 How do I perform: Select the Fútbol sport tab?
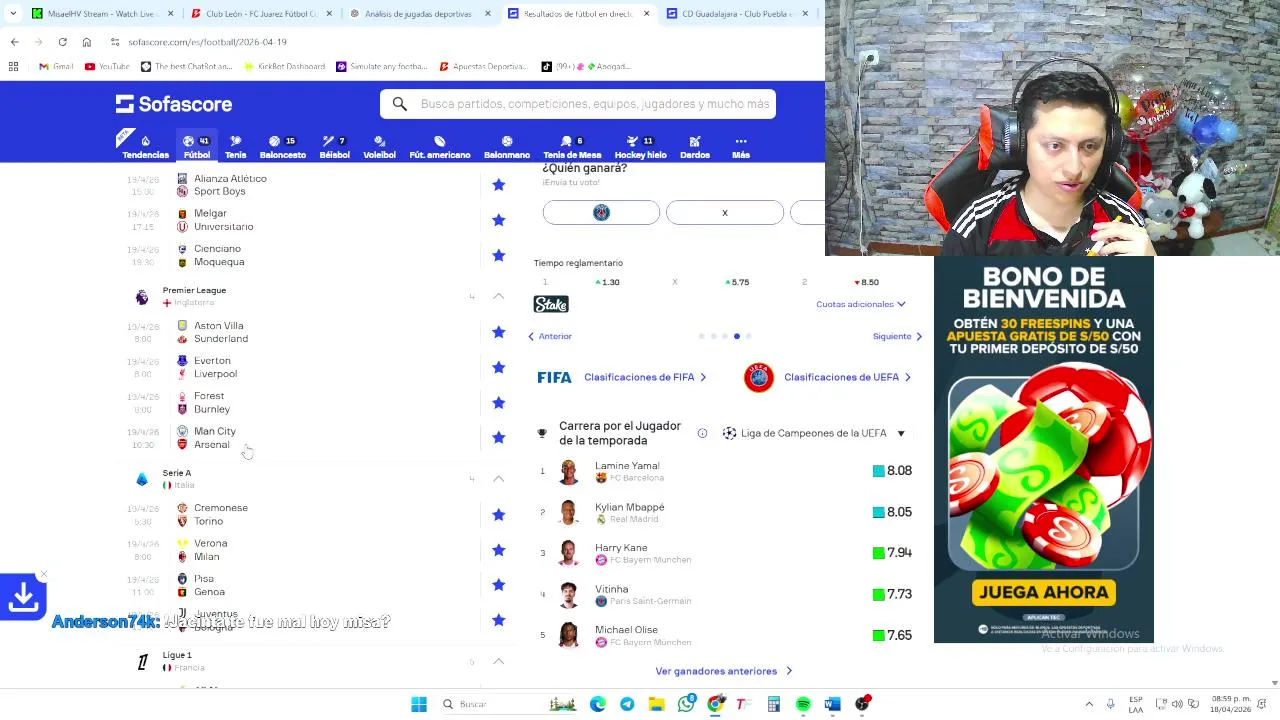pyautogui.click(x=197, y=146)
